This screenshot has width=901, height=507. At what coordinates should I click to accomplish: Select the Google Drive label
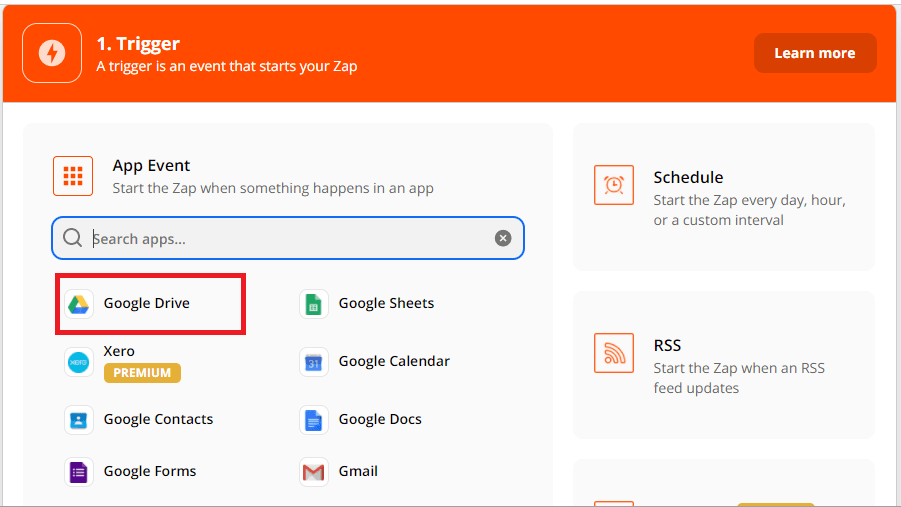coord(146,303)
